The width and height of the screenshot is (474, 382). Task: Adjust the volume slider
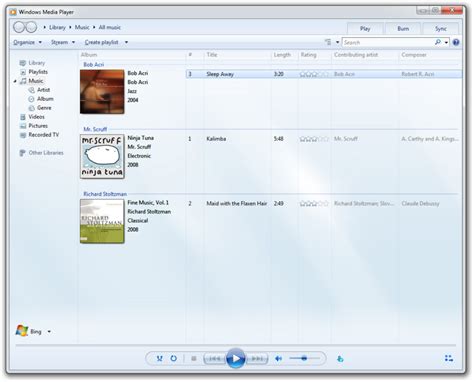(x=304, y=358)
